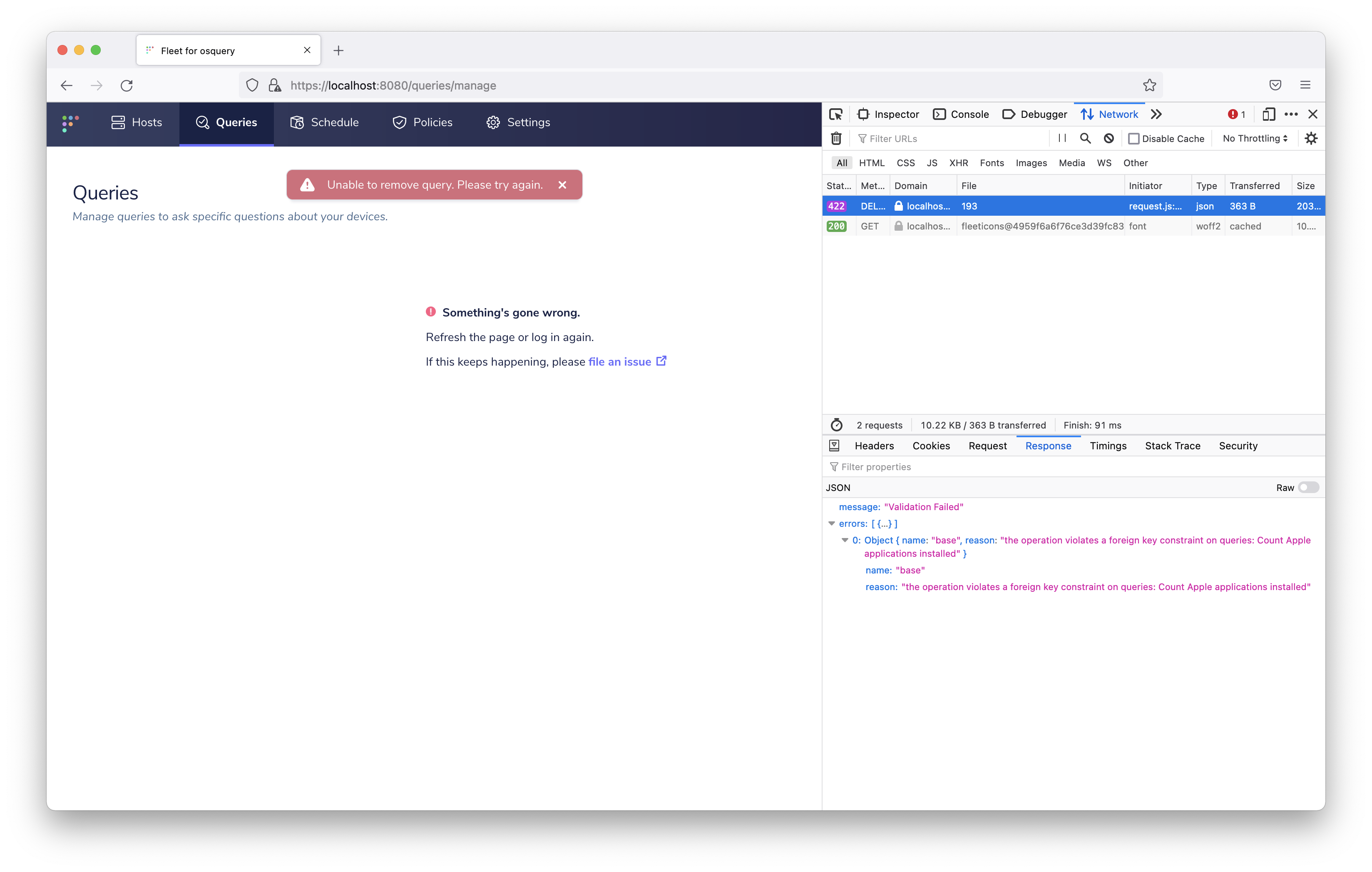Toggle responsive design mode icon
The width and height of the screenshot is (1372, 872).
coord(1268,115)
